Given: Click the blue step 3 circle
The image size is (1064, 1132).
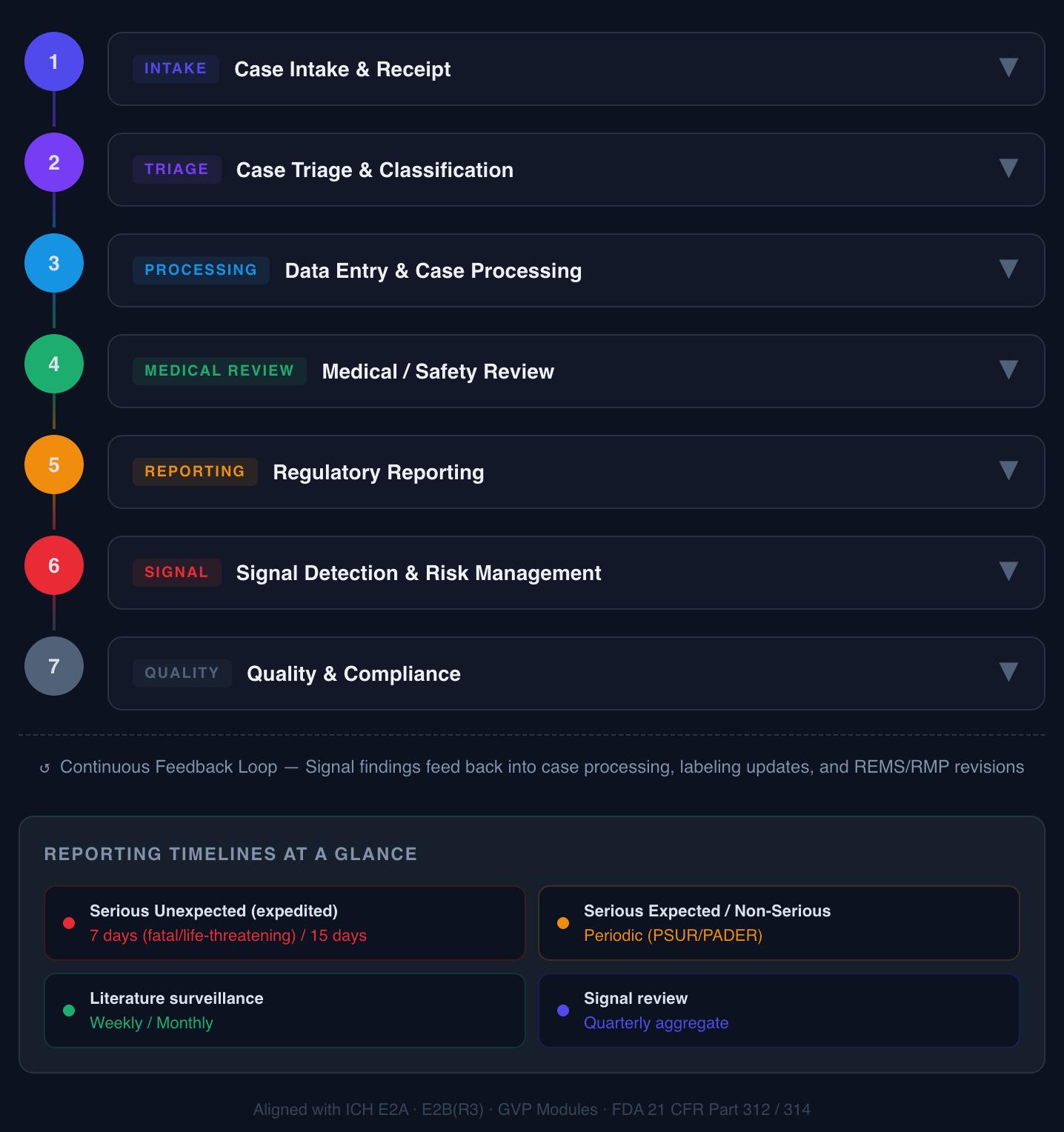Looking at the screenshot, I should click(54, 263).
